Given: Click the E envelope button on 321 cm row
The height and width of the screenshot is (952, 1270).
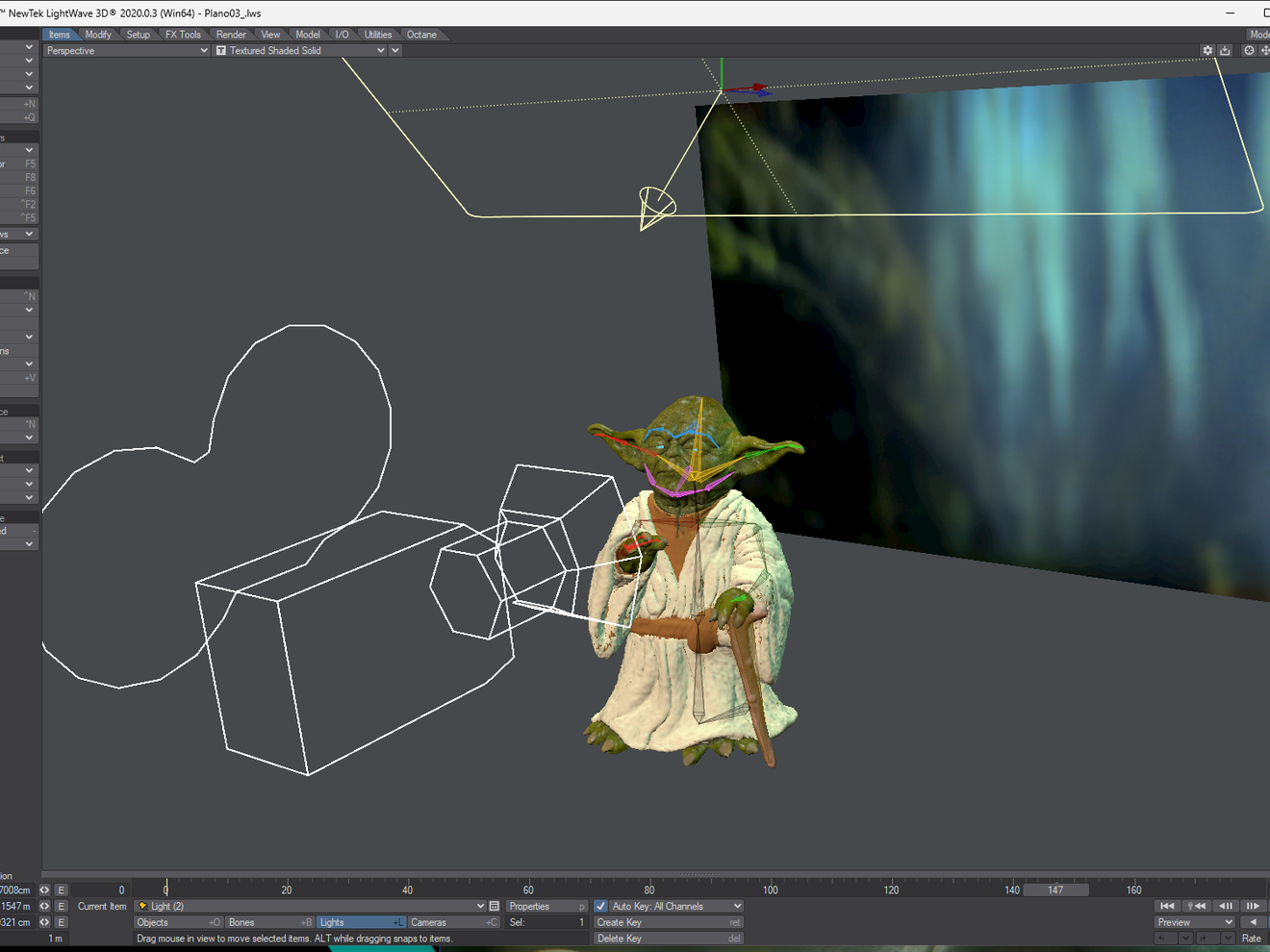Looking at the screenshot, I should tap(62, 922).
